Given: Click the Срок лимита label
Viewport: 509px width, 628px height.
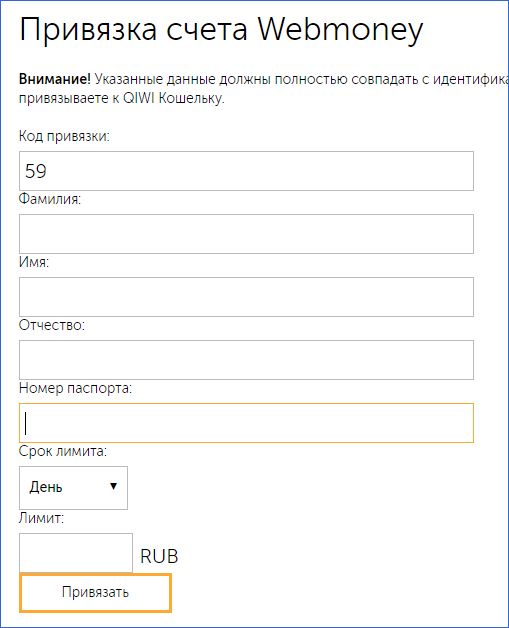Looking at the screenshot, I should point(62,451).
